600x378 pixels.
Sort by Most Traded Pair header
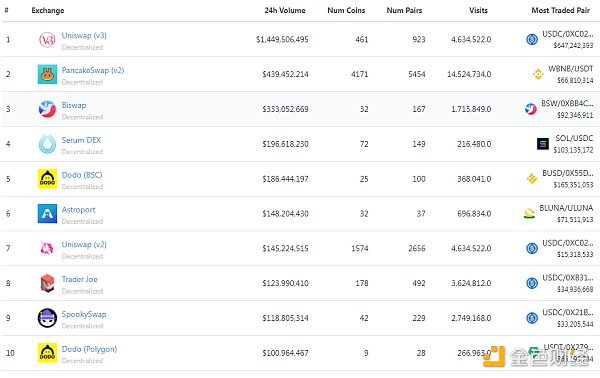[561, 10]
